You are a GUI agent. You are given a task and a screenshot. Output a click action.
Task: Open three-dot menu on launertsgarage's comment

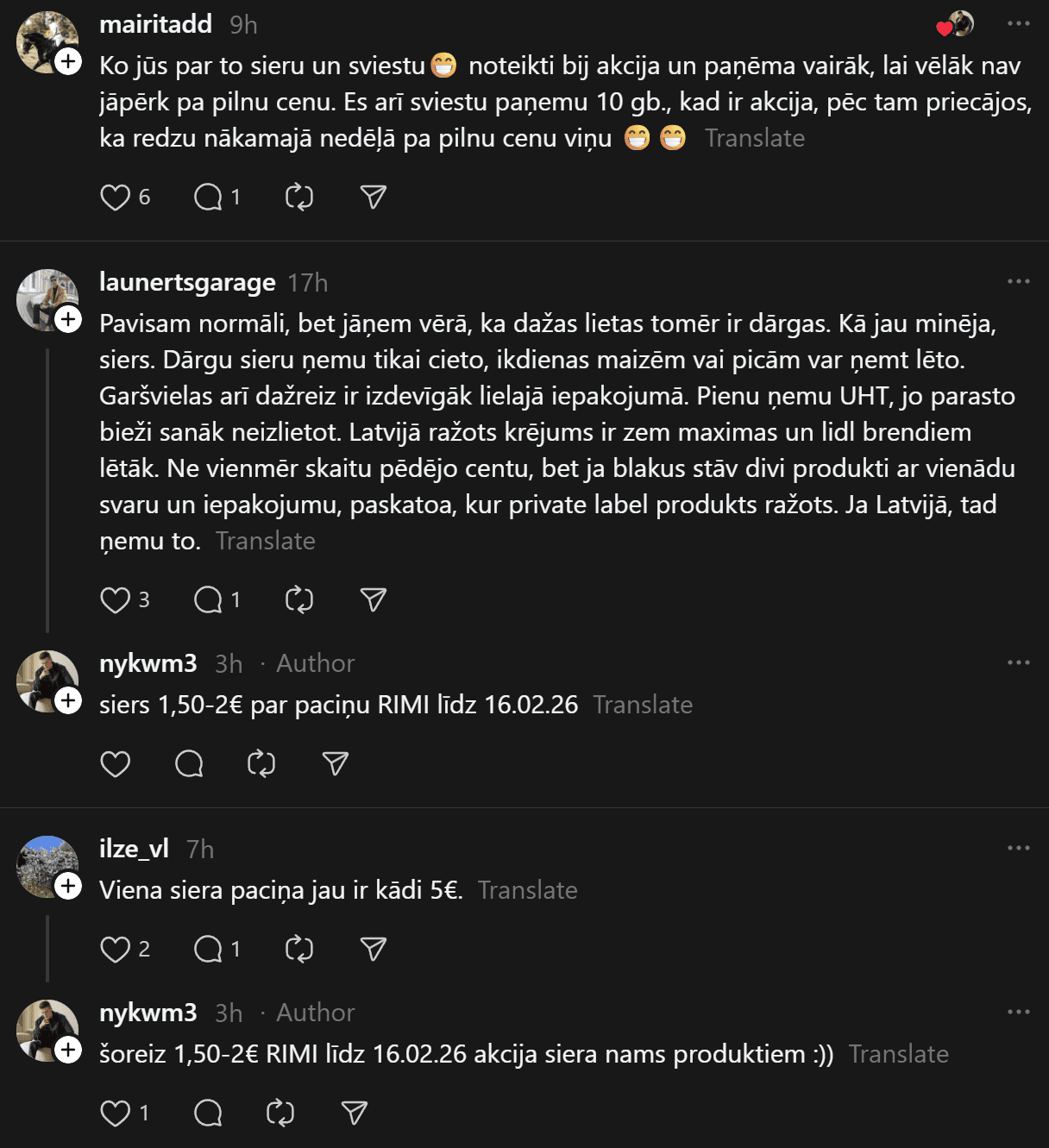(x=1019, y=281)
